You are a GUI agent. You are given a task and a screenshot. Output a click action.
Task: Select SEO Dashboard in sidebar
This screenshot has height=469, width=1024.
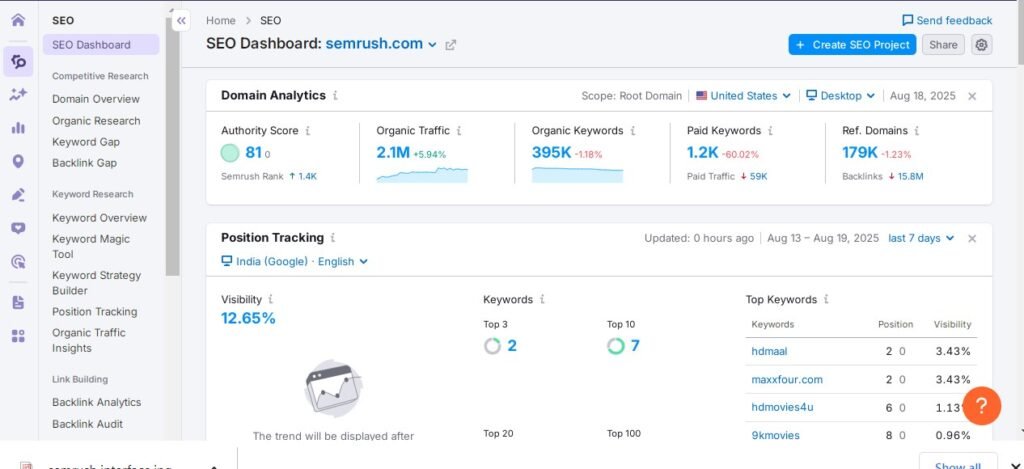tap(101, 44)
